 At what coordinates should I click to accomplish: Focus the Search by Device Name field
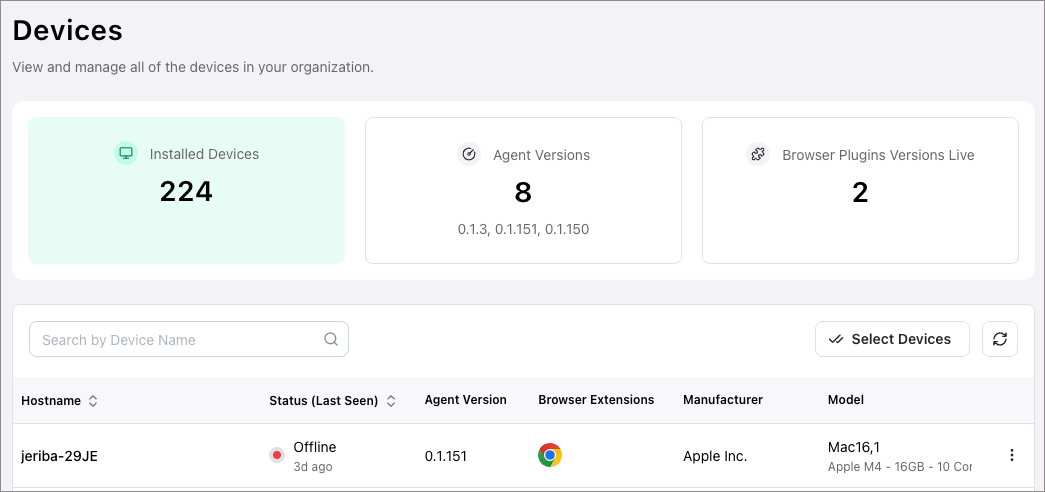pos(180,339)
